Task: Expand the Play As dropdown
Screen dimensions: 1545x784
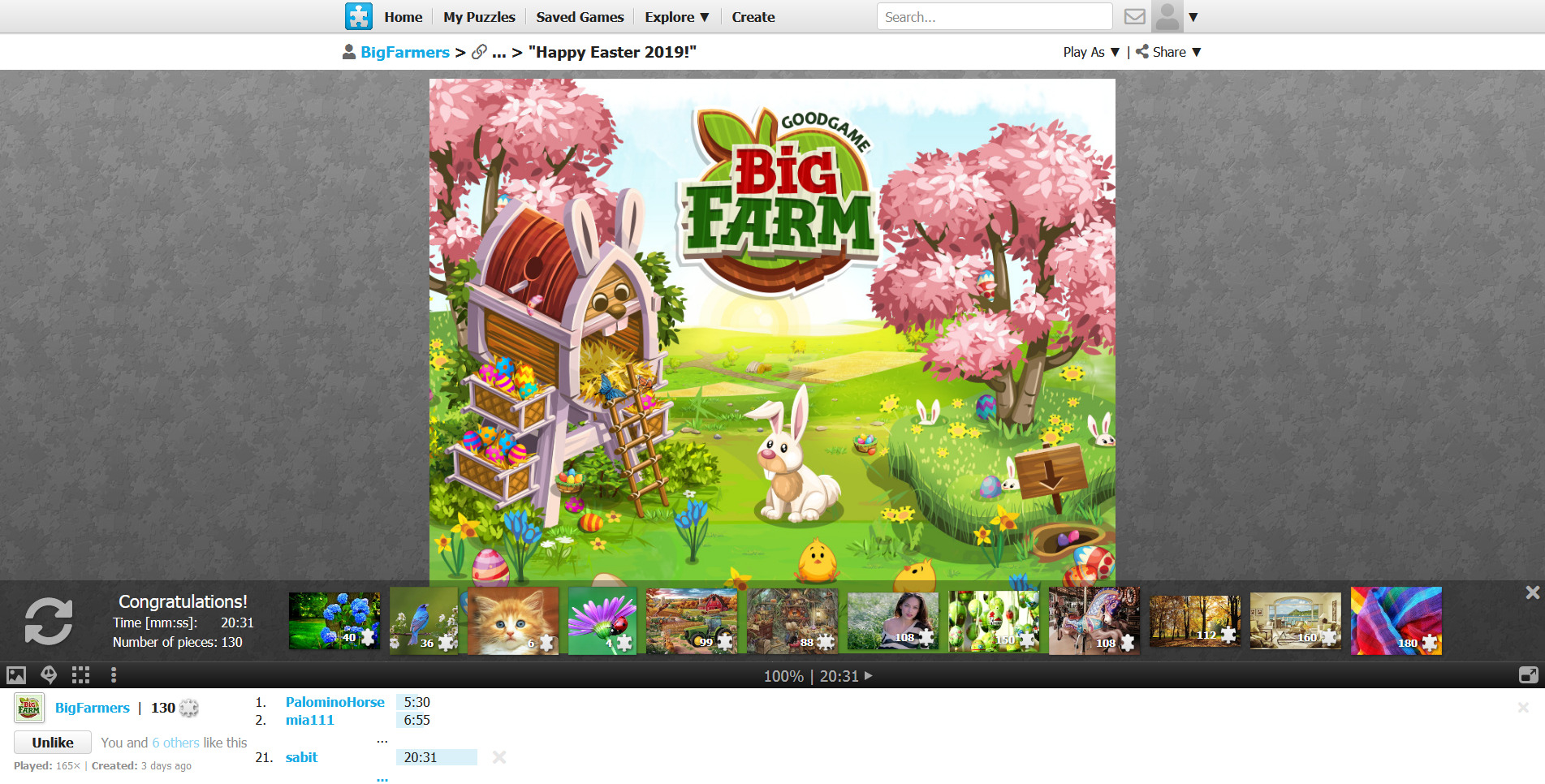Action: [1091, 52]
